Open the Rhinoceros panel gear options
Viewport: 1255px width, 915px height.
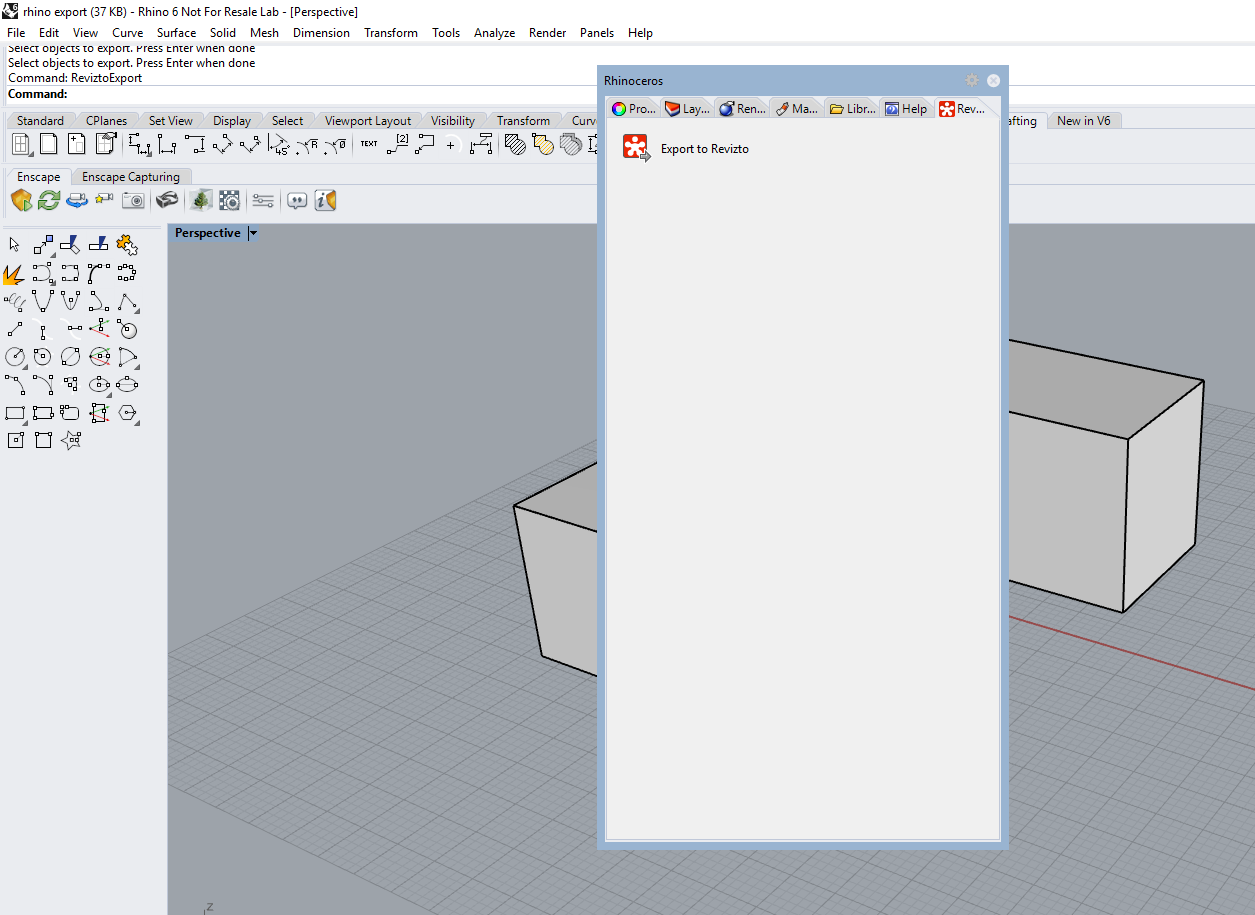pos(972,80)
